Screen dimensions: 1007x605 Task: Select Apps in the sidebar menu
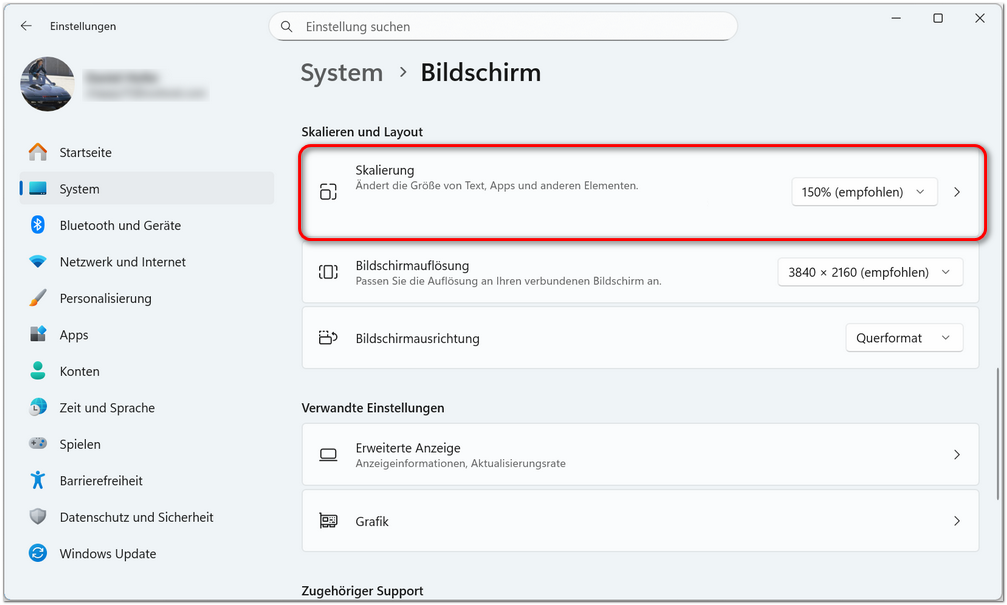tap(74, 335)
